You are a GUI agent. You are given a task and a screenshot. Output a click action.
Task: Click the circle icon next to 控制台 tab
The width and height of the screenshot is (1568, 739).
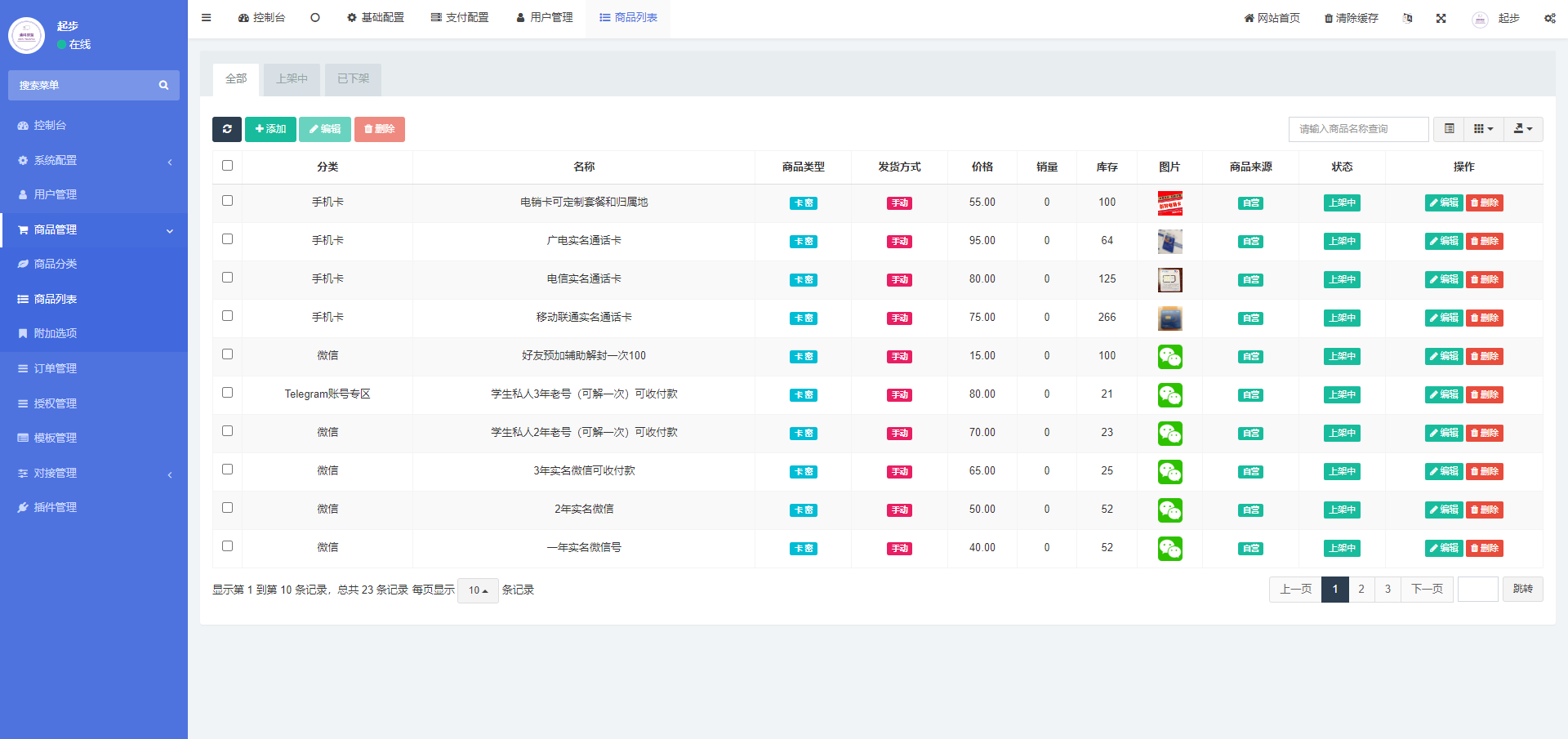[x=315, y=18]
